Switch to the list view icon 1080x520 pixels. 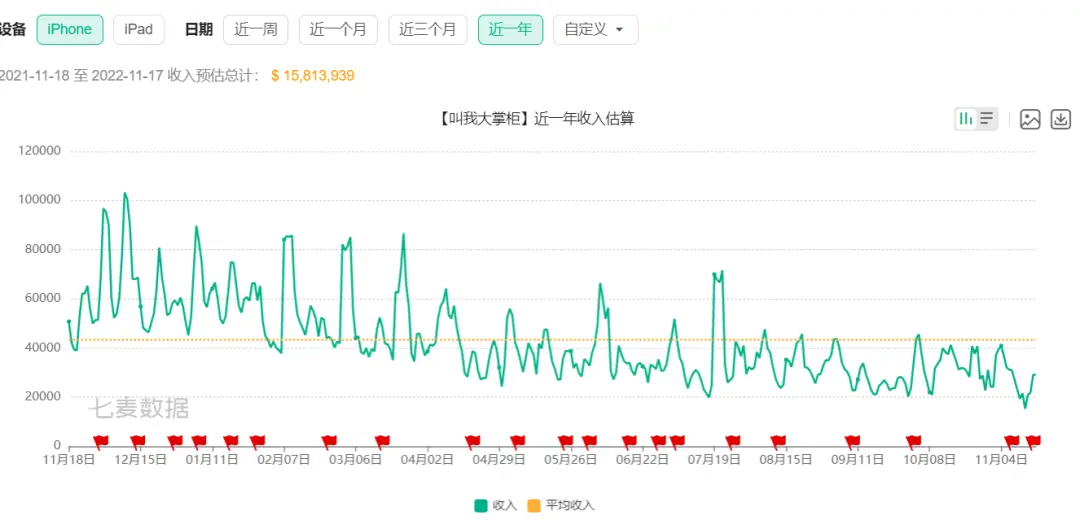[x=986, y=119]
